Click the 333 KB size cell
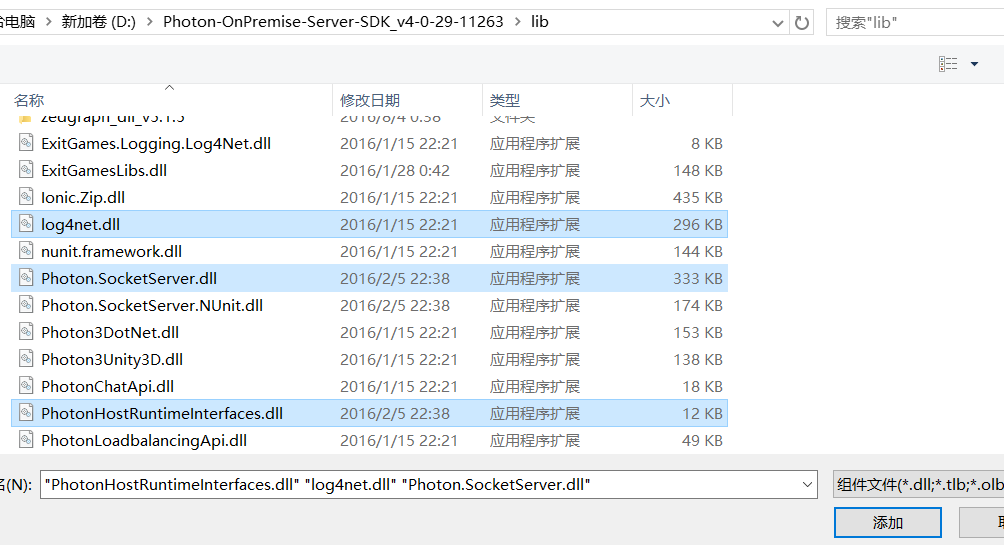This screenshot has width=1004, height=545. tap(697, 279)
